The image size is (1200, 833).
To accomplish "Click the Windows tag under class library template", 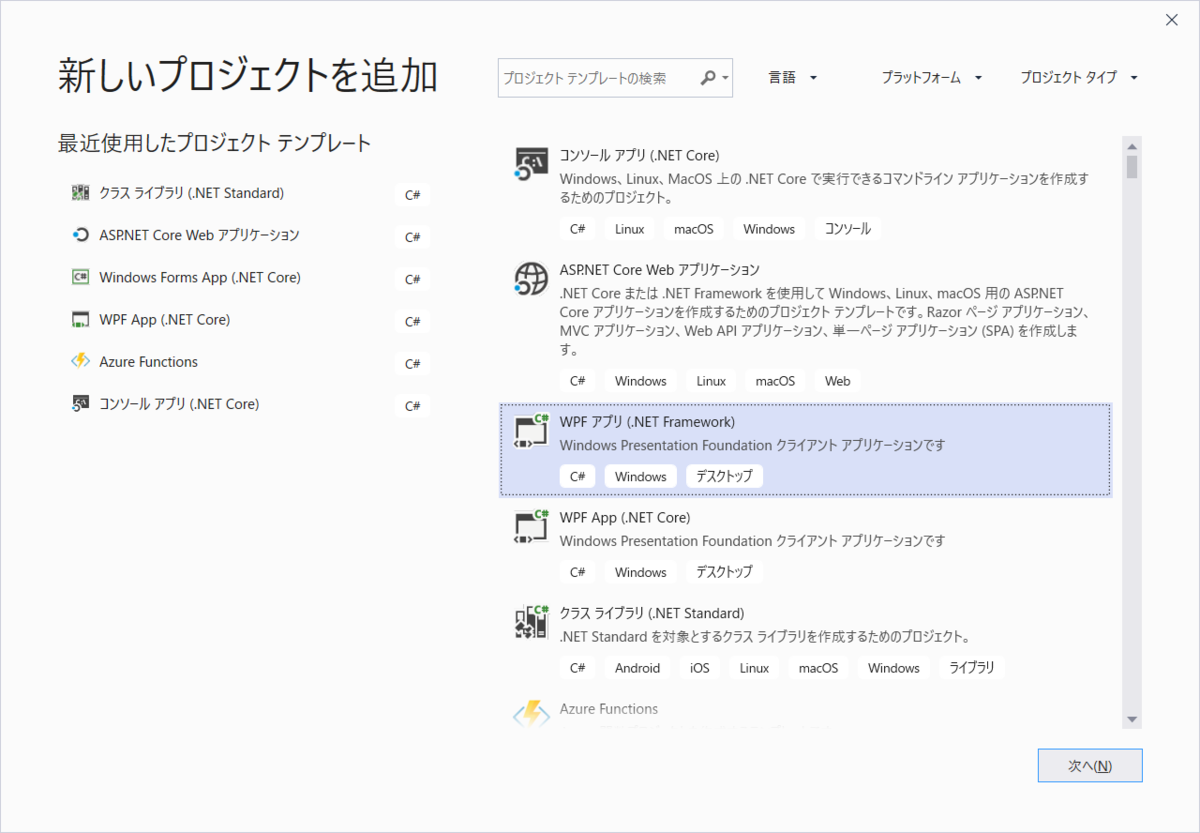I will (894, 668).
